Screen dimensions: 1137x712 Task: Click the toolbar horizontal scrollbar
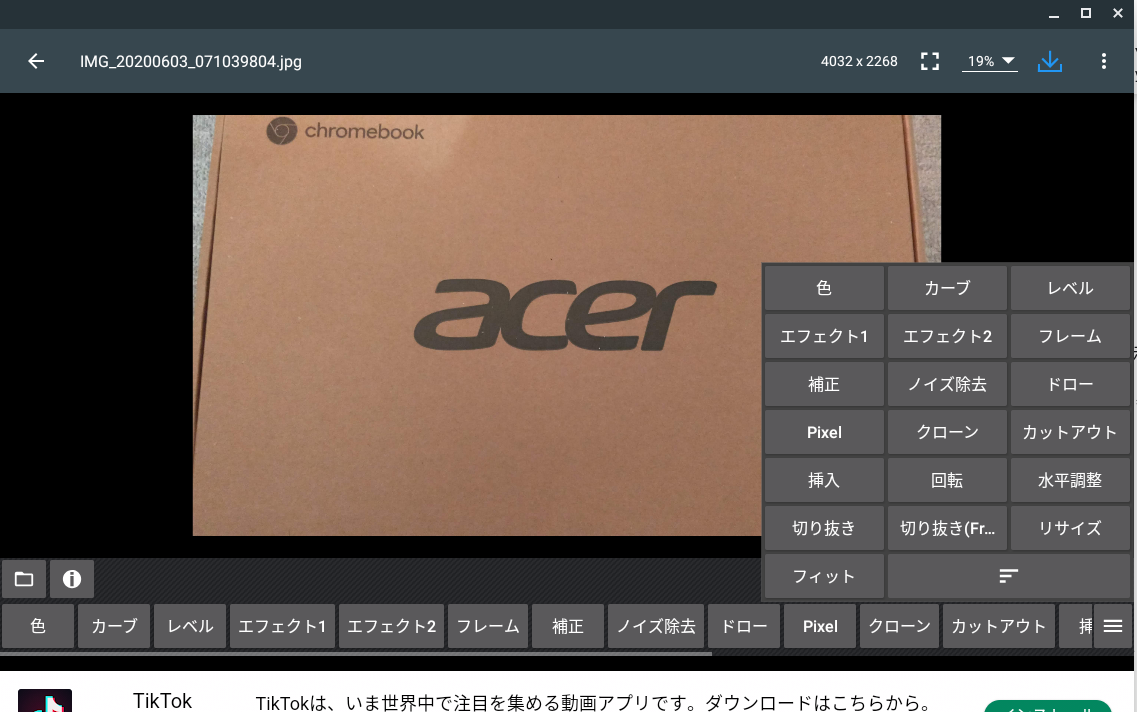pos(355,653)
